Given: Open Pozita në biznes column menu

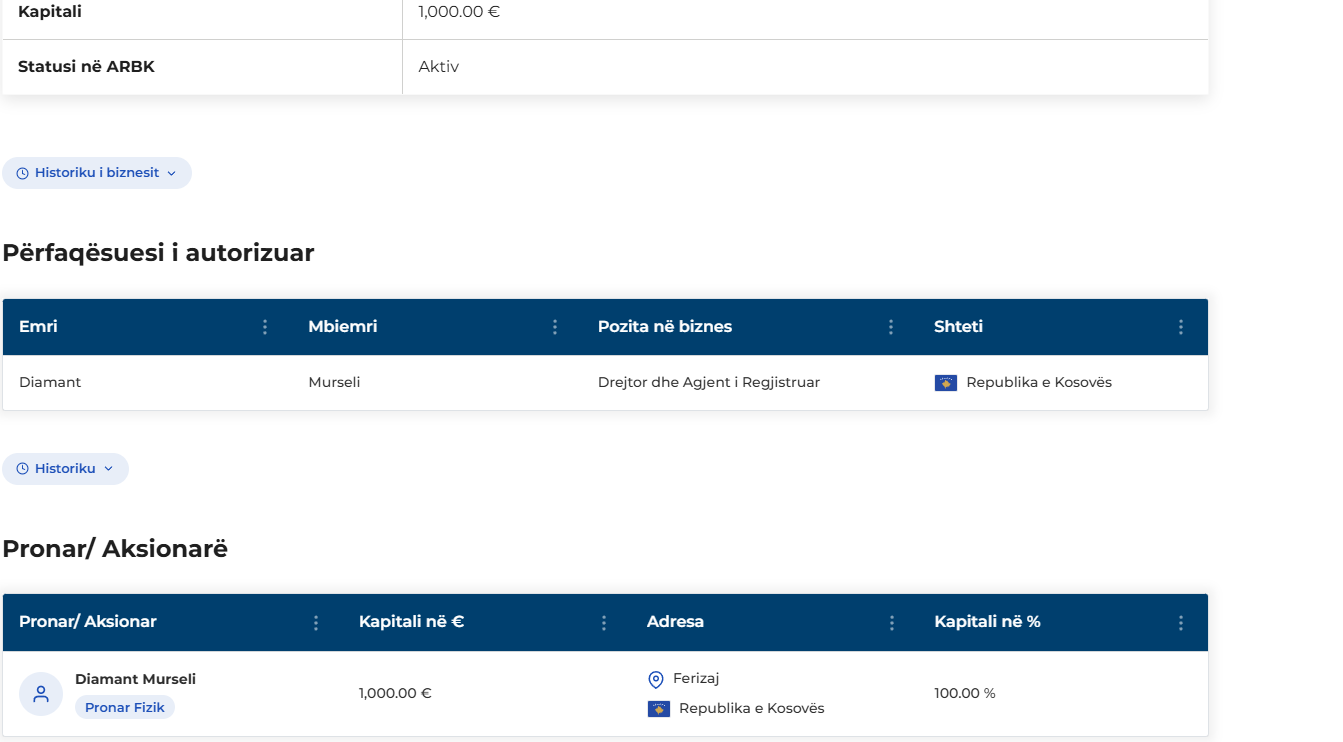Looking at the screenshot, I should click(x=891, y=327).
